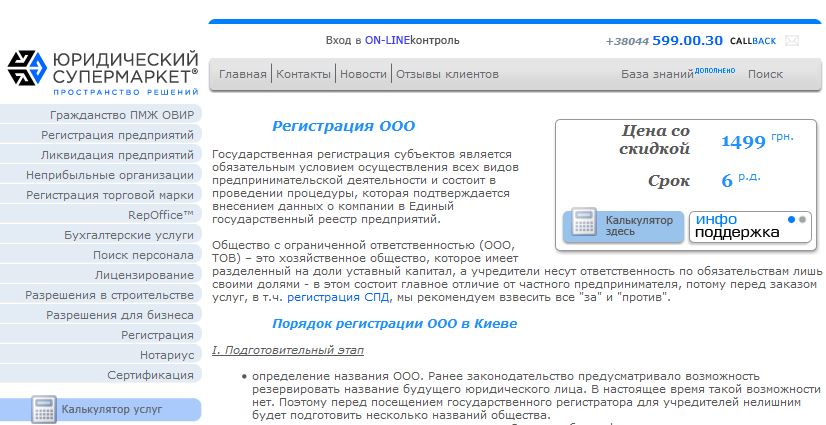Open Бухгалтерские услуги sidebar item
This screenshot has height=425, width=826.
pyautogui.click(x=101, y=235)
